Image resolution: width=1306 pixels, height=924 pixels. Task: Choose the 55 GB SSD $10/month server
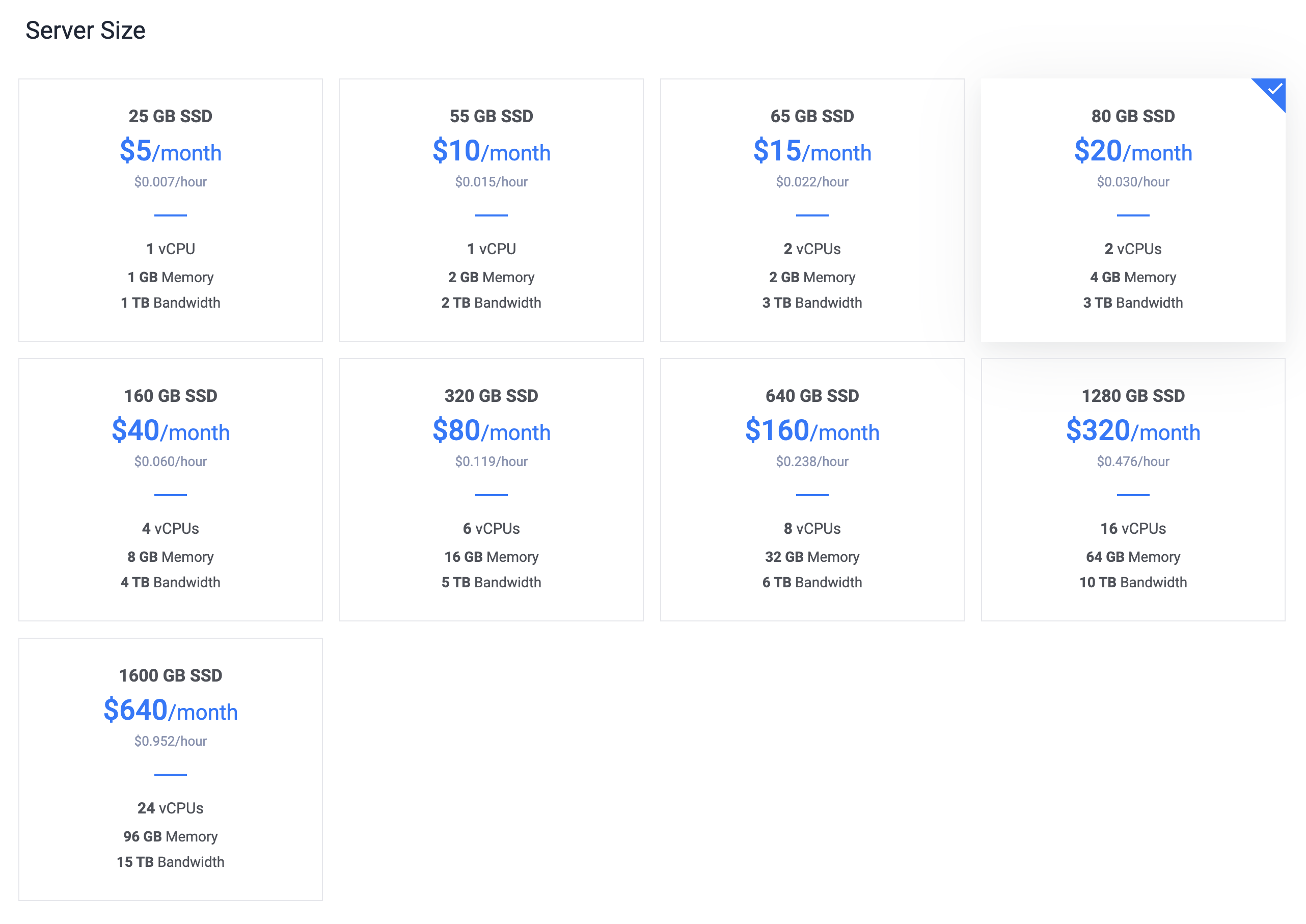pos(491,210)
